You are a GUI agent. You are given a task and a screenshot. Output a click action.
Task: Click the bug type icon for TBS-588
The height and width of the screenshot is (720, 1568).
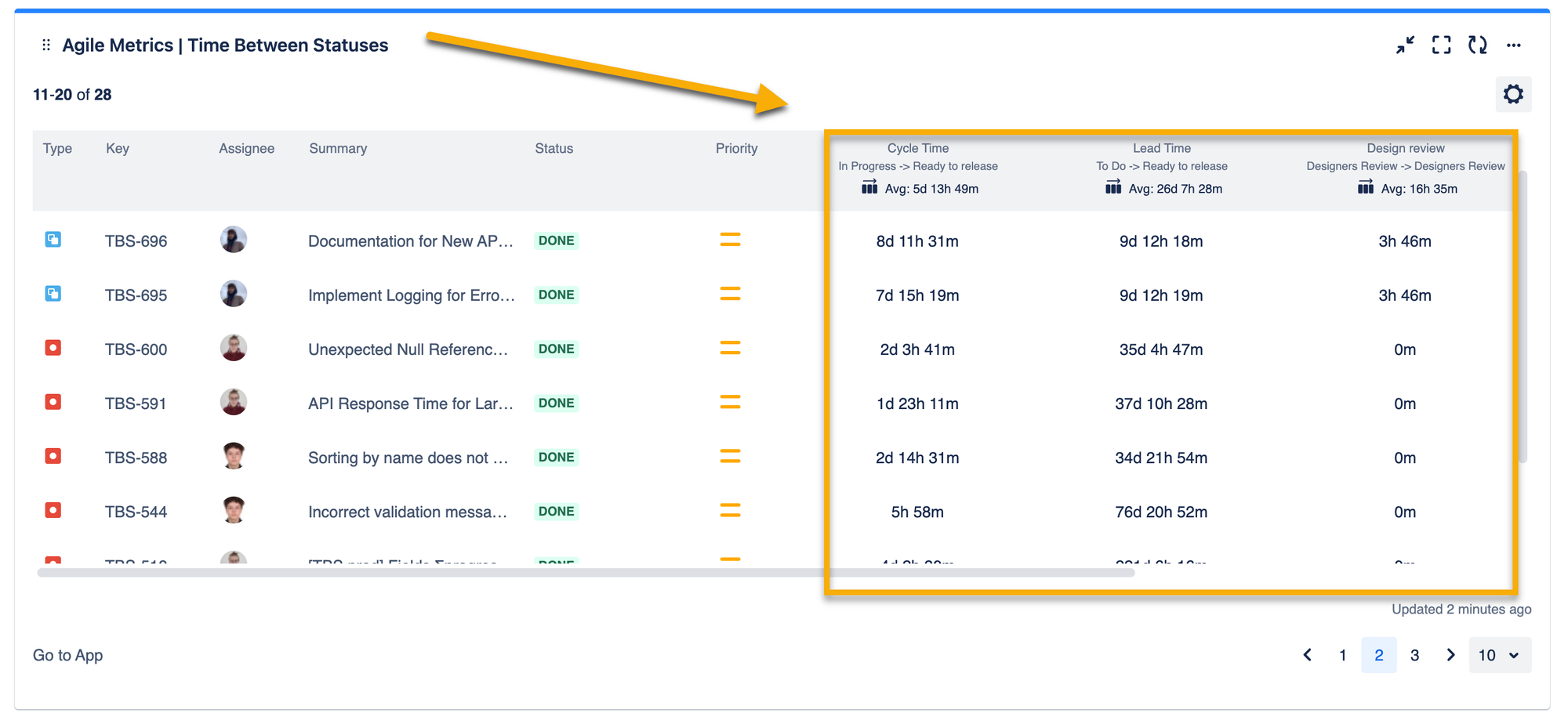53,456
